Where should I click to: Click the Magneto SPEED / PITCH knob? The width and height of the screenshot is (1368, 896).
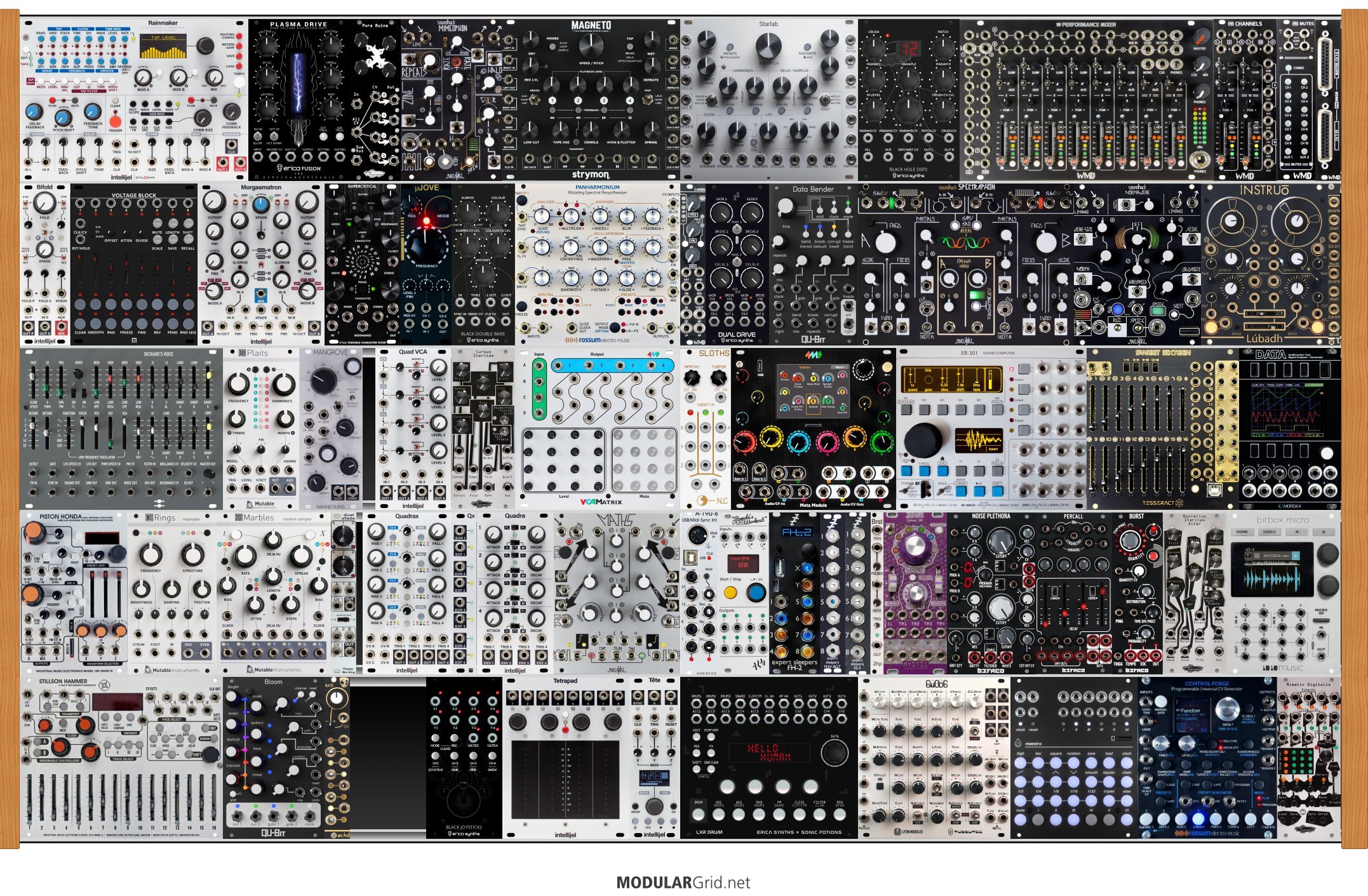point(590,44)
